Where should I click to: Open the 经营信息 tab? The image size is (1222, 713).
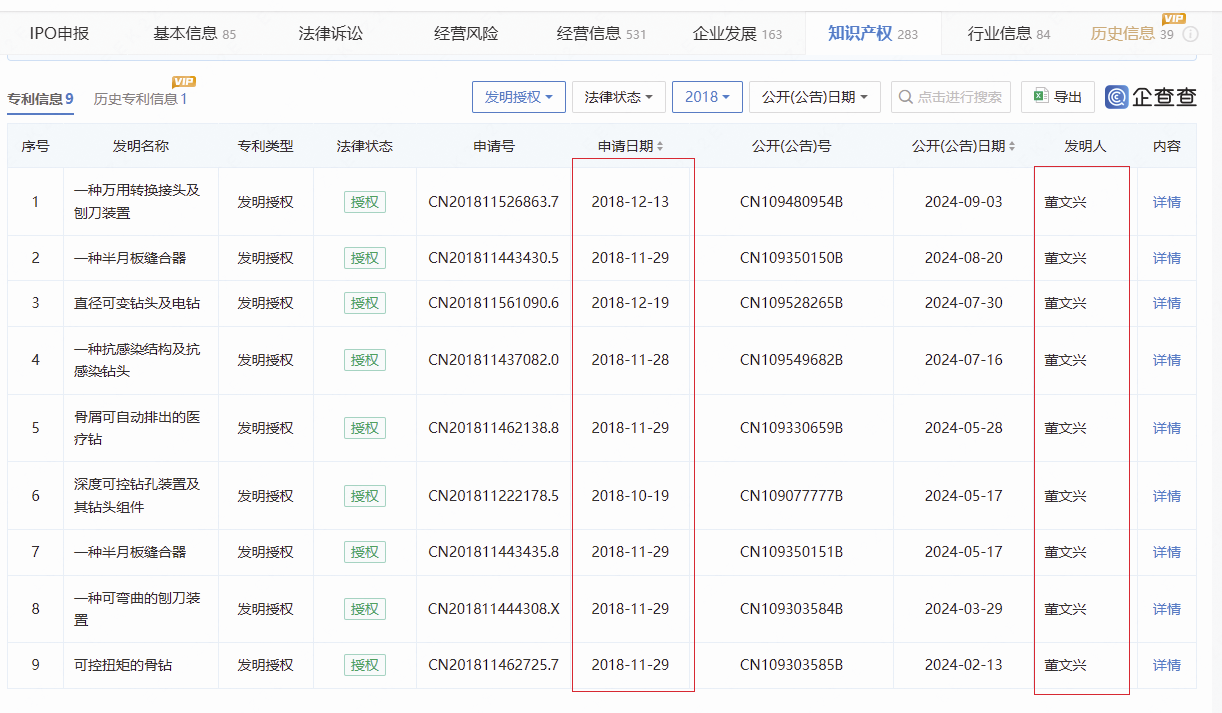coord(600,34)
